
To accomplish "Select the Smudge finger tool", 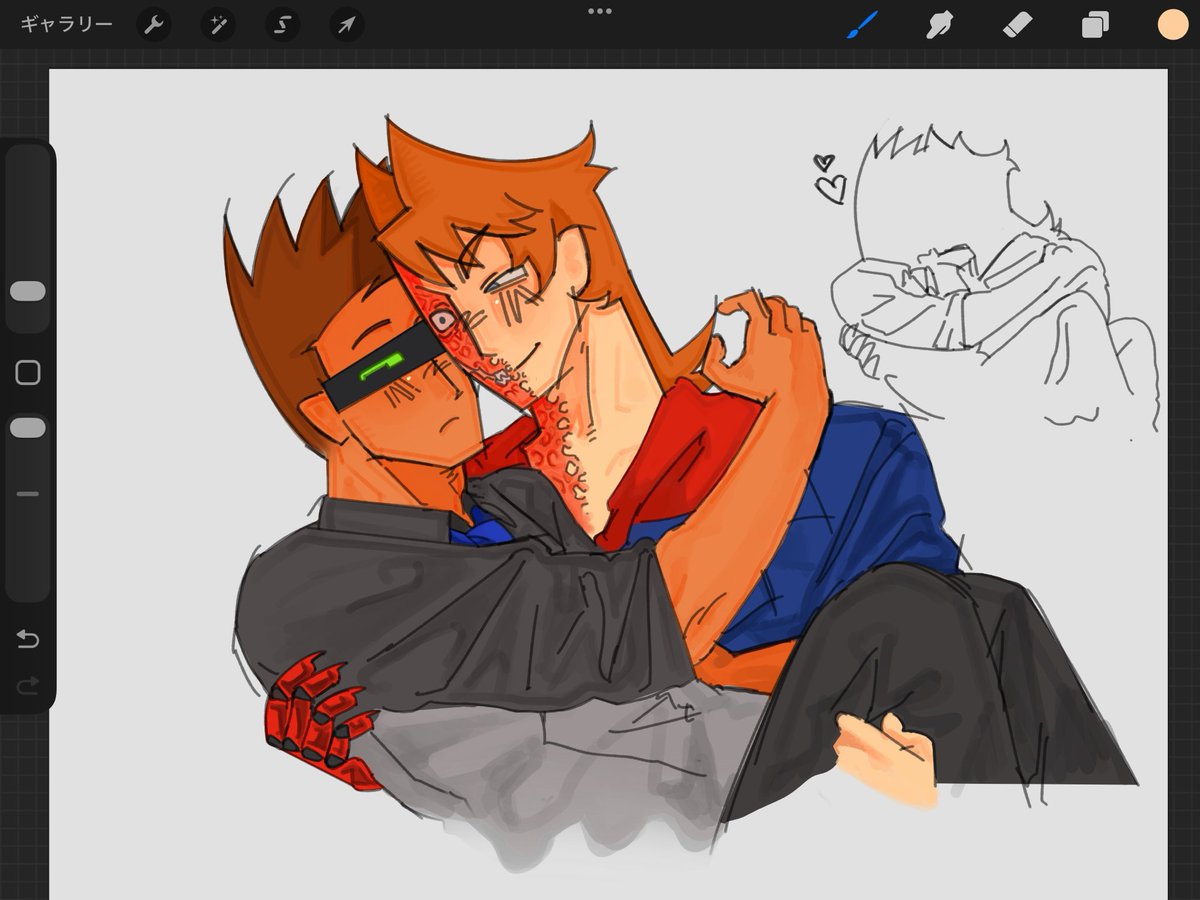I will 939,25.
